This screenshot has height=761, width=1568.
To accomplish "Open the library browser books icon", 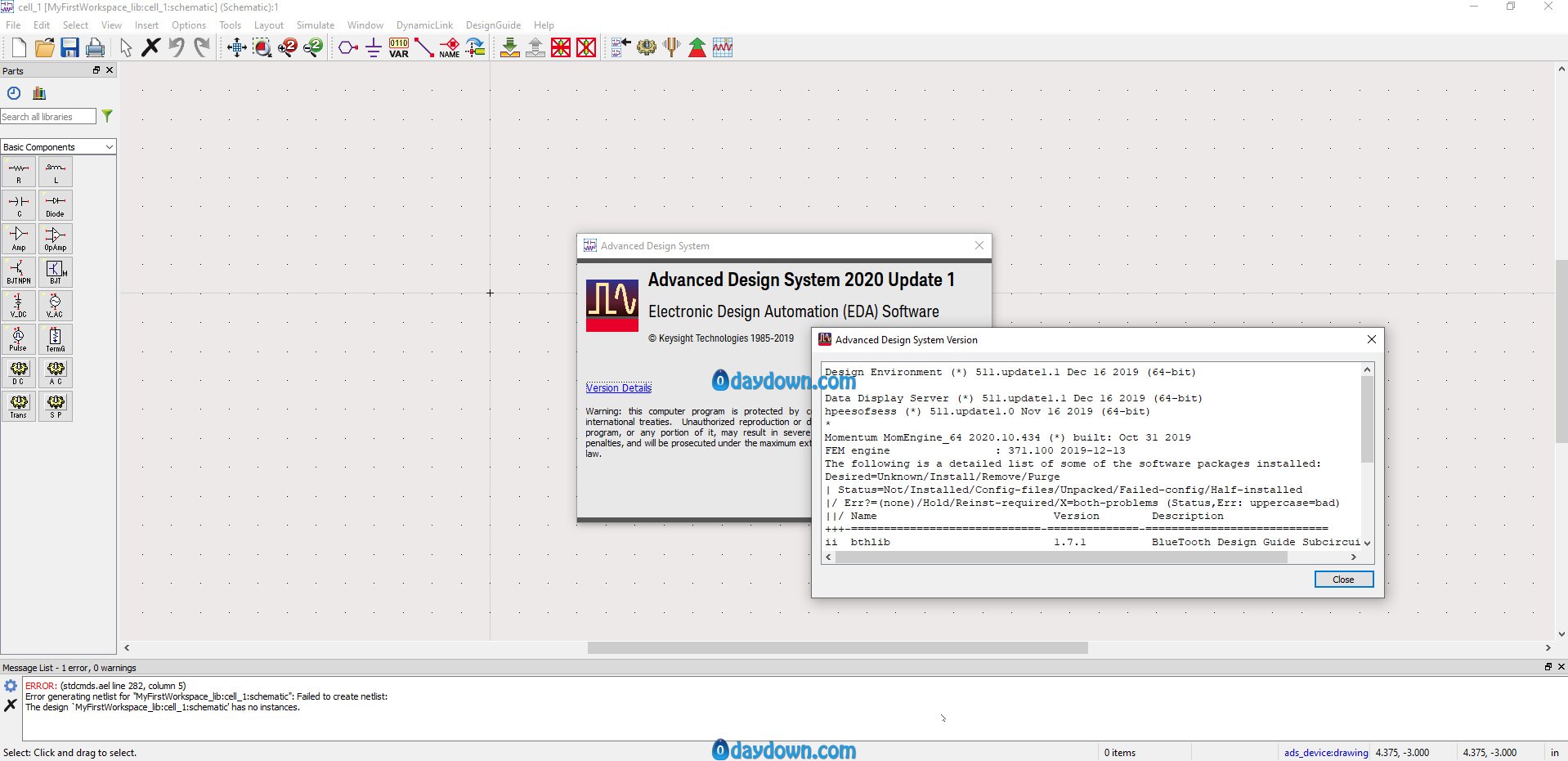I will tap(39, 93).
